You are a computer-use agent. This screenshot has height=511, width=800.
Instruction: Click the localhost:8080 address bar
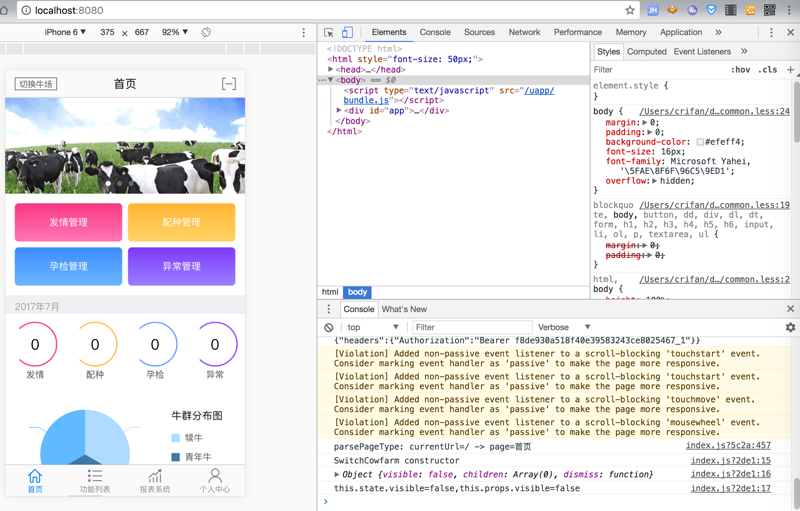327,10
